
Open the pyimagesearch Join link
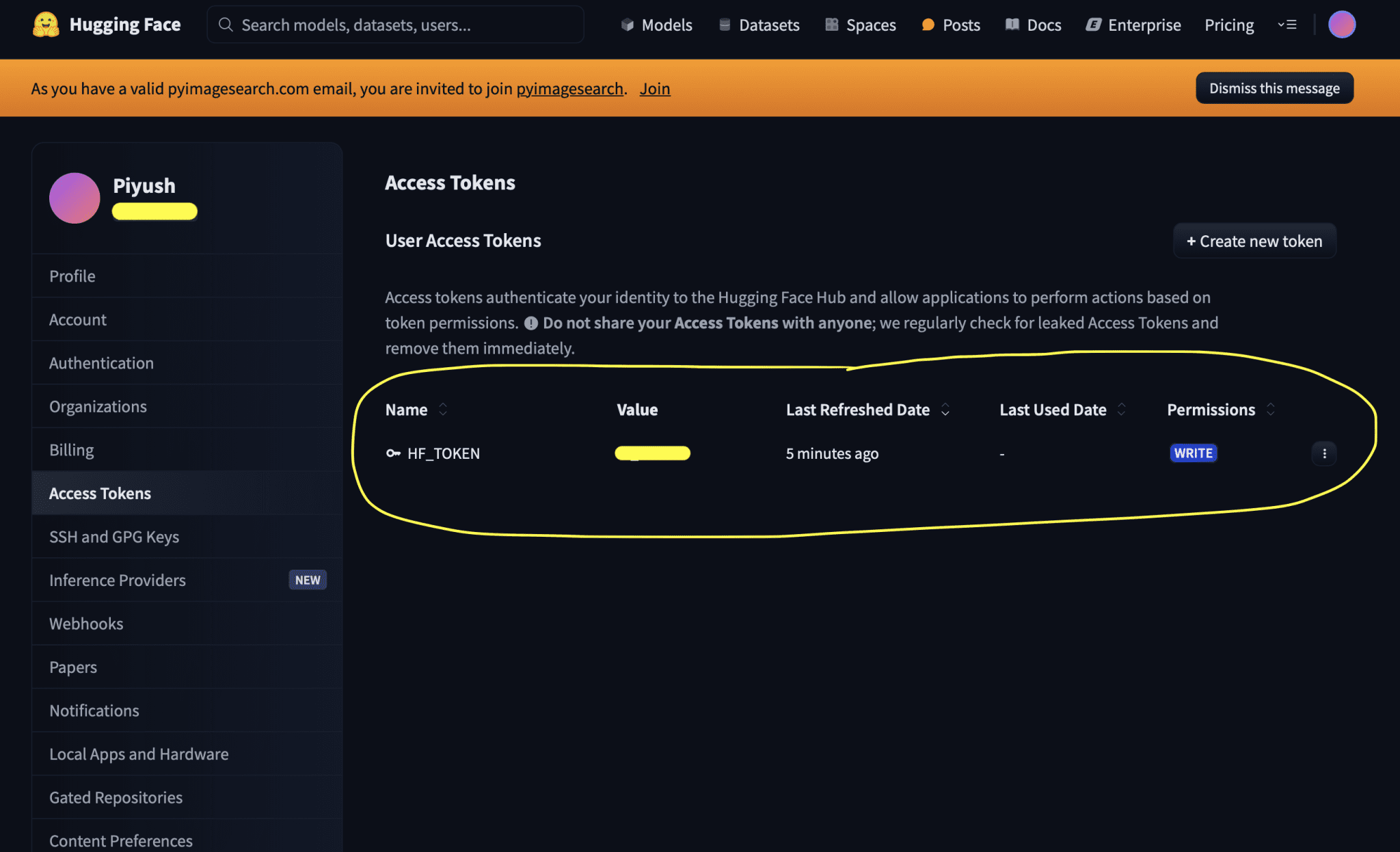click(654, 88)
